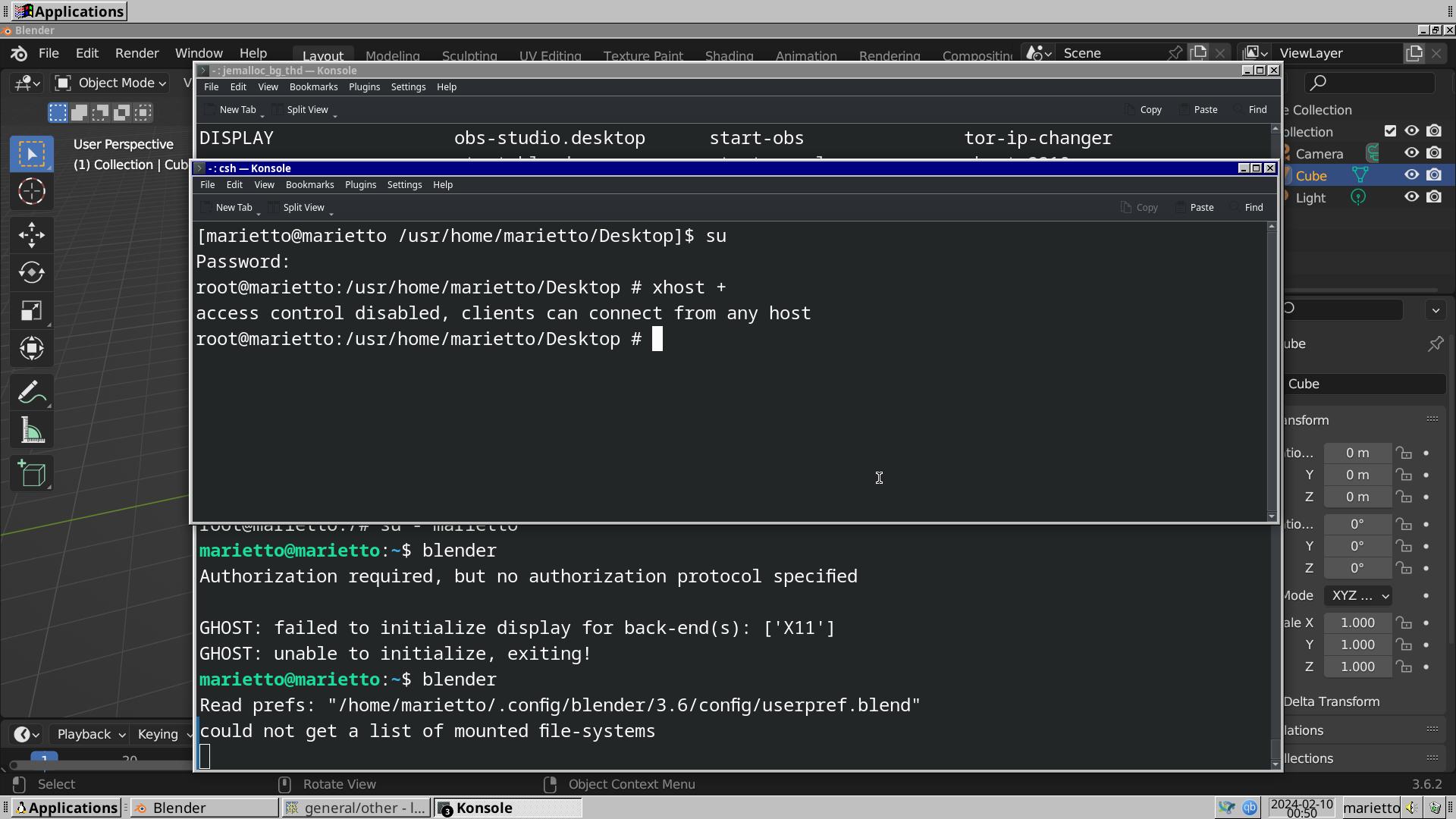1456x819 pixels.
Task: Open the Settings menu in the csh Konsole
Action: (x=403, y=184)
